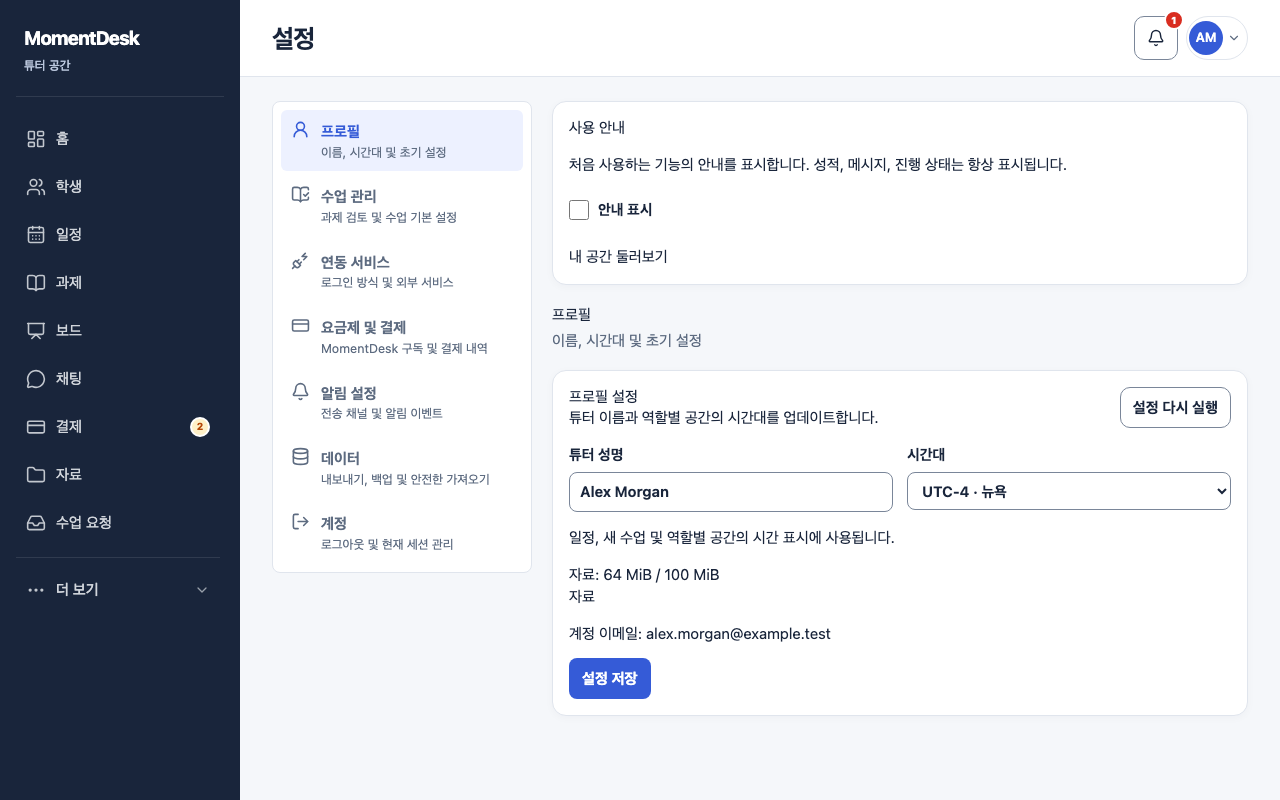Click the inbox icon for 수업 요청
The width and height of the screenshot is (1280, 800).
pyautogui.click(x=36, y=523)
